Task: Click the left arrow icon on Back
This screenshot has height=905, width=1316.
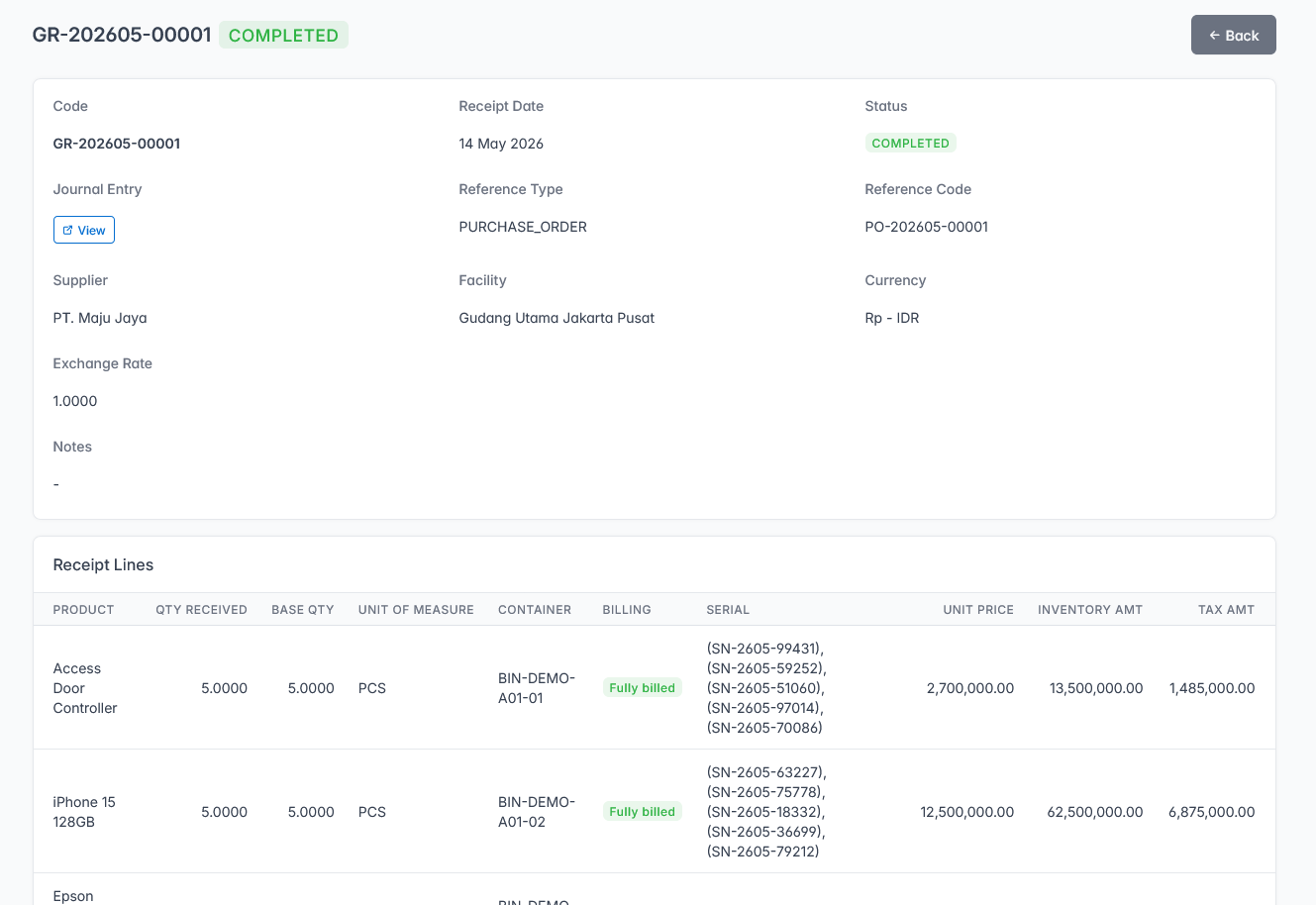Action: (x=1214, y=36)
